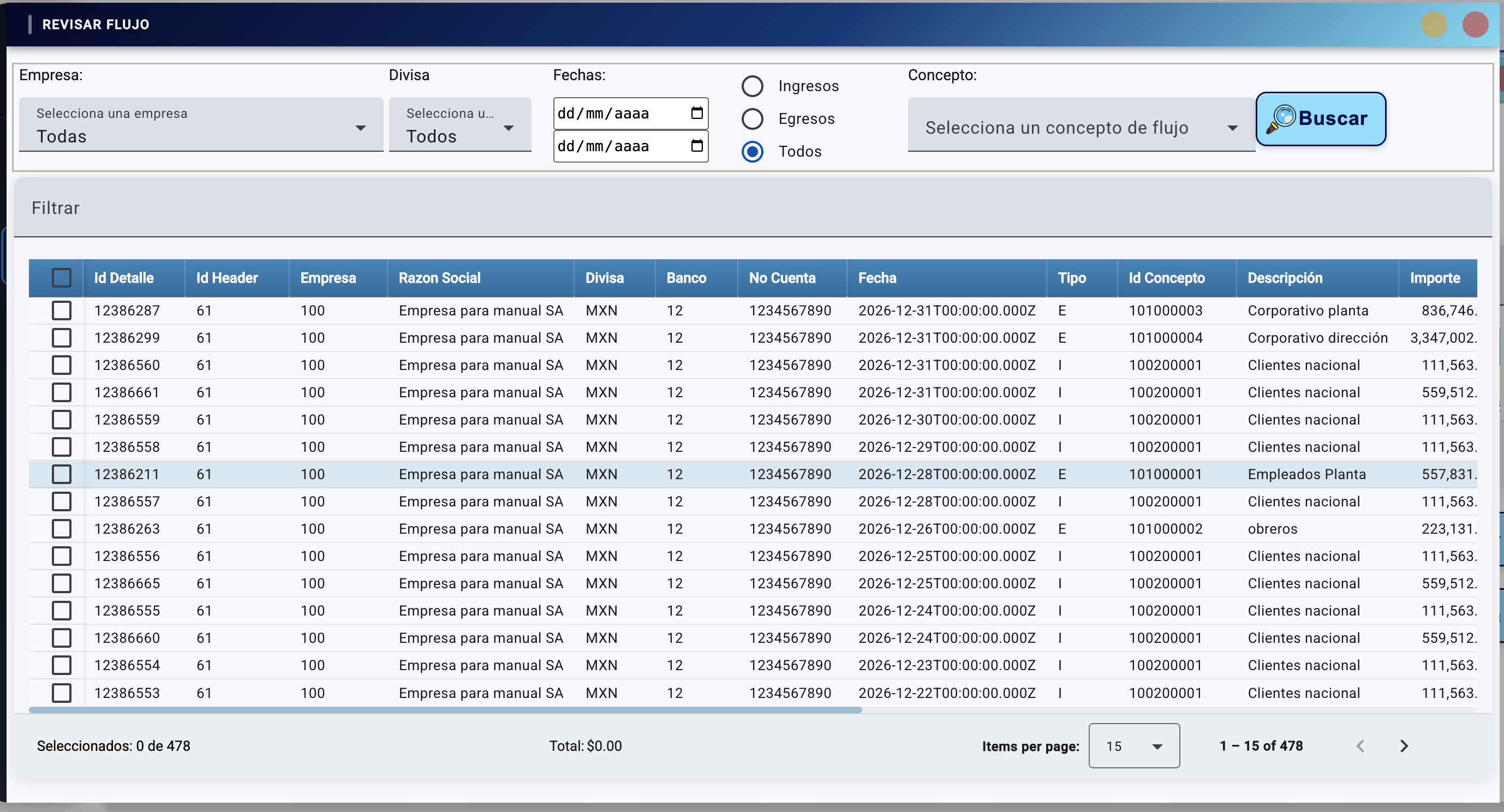
Task: Open calendar picker on first date field
Action: click(x=696, y=112)
